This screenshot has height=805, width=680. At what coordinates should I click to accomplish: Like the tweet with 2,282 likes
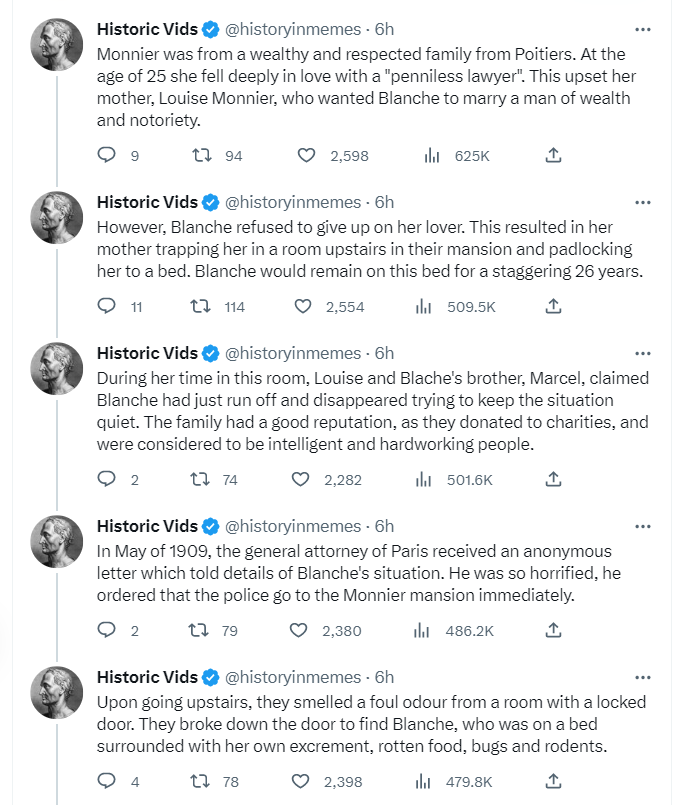(301, 480)
